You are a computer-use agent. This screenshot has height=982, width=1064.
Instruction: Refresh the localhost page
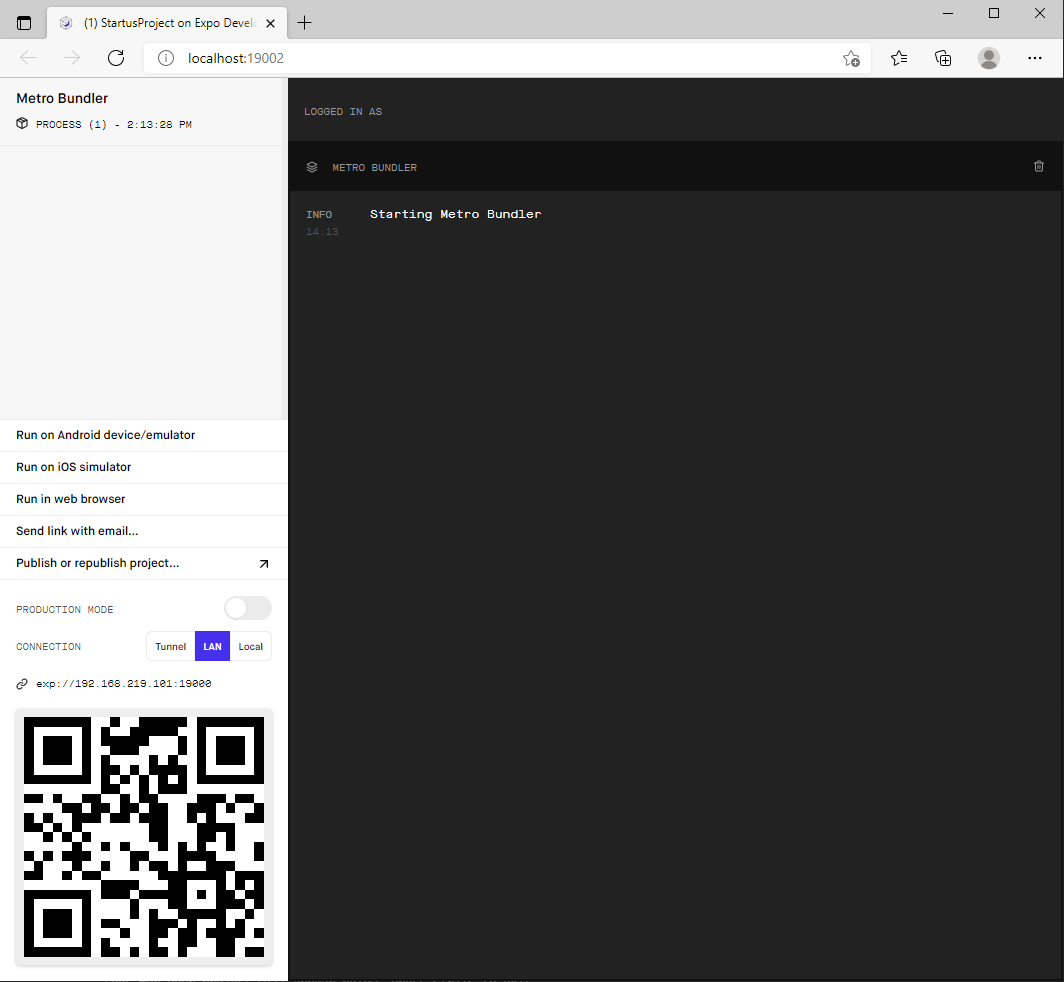(x=116, y=58)
